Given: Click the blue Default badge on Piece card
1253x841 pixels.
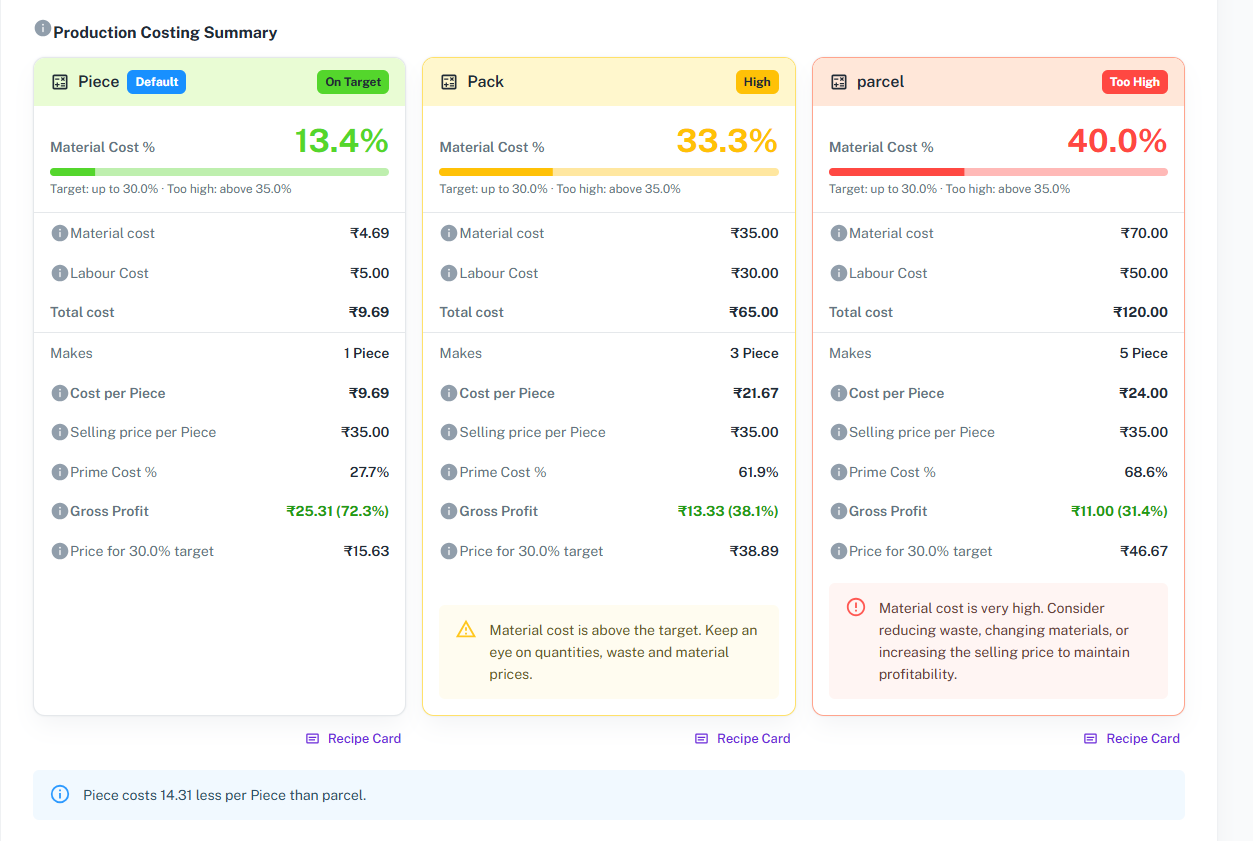Looking at the screenshot, I should pos(157,82).
